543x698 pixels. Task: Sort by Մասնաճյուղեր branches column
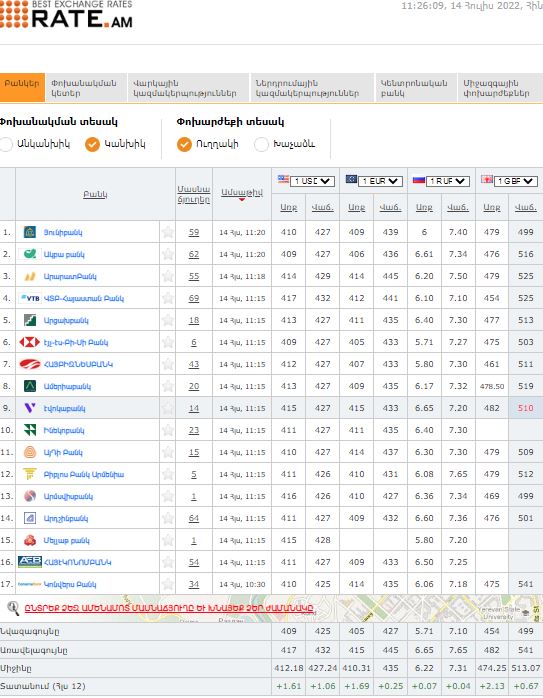pos(194,194)
